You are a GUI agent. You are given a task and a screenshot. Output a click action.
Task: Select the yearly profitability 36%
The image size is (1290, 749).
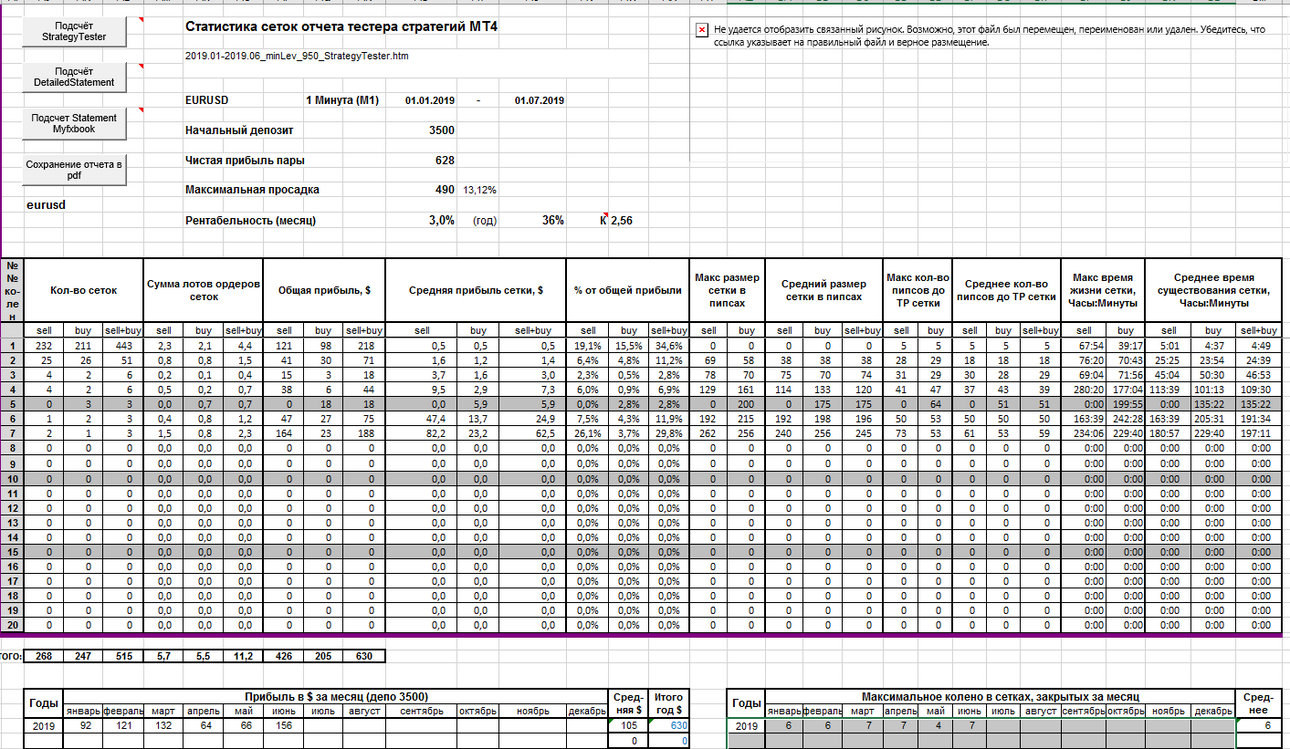point(553,220)
